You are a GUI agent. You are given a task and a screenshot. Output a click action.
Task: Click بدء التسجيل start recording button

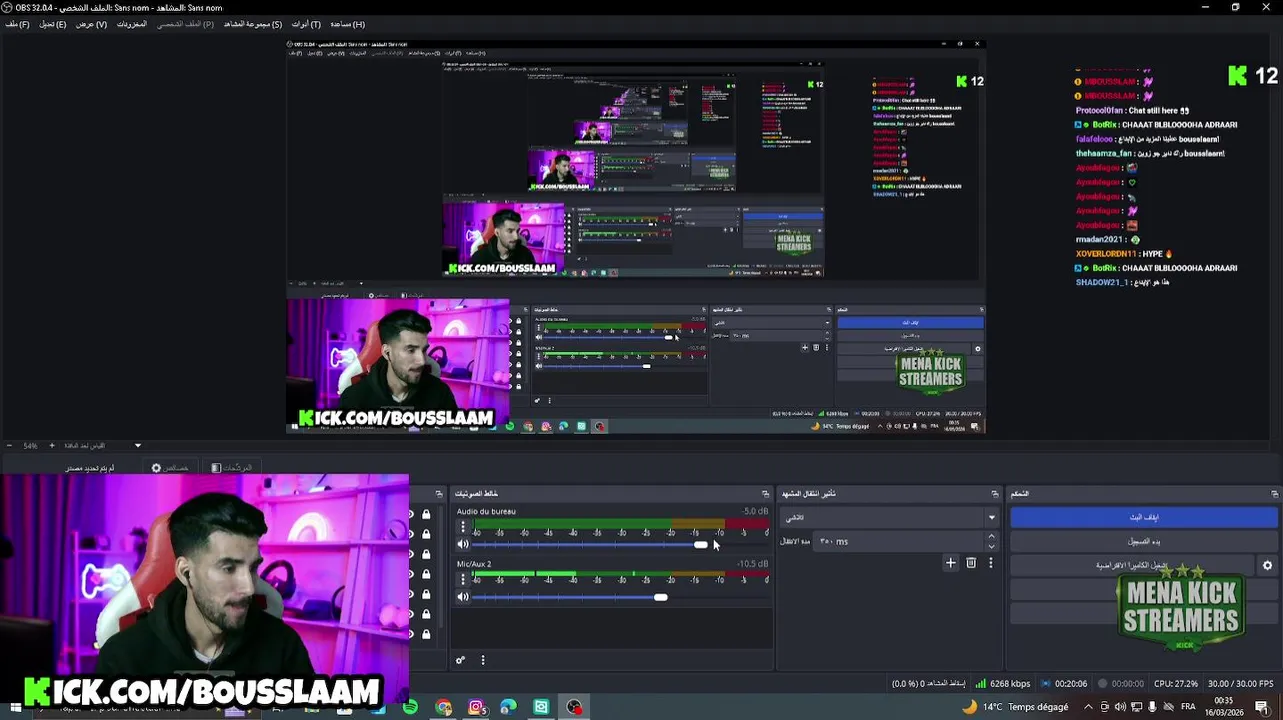[1144, 542]
